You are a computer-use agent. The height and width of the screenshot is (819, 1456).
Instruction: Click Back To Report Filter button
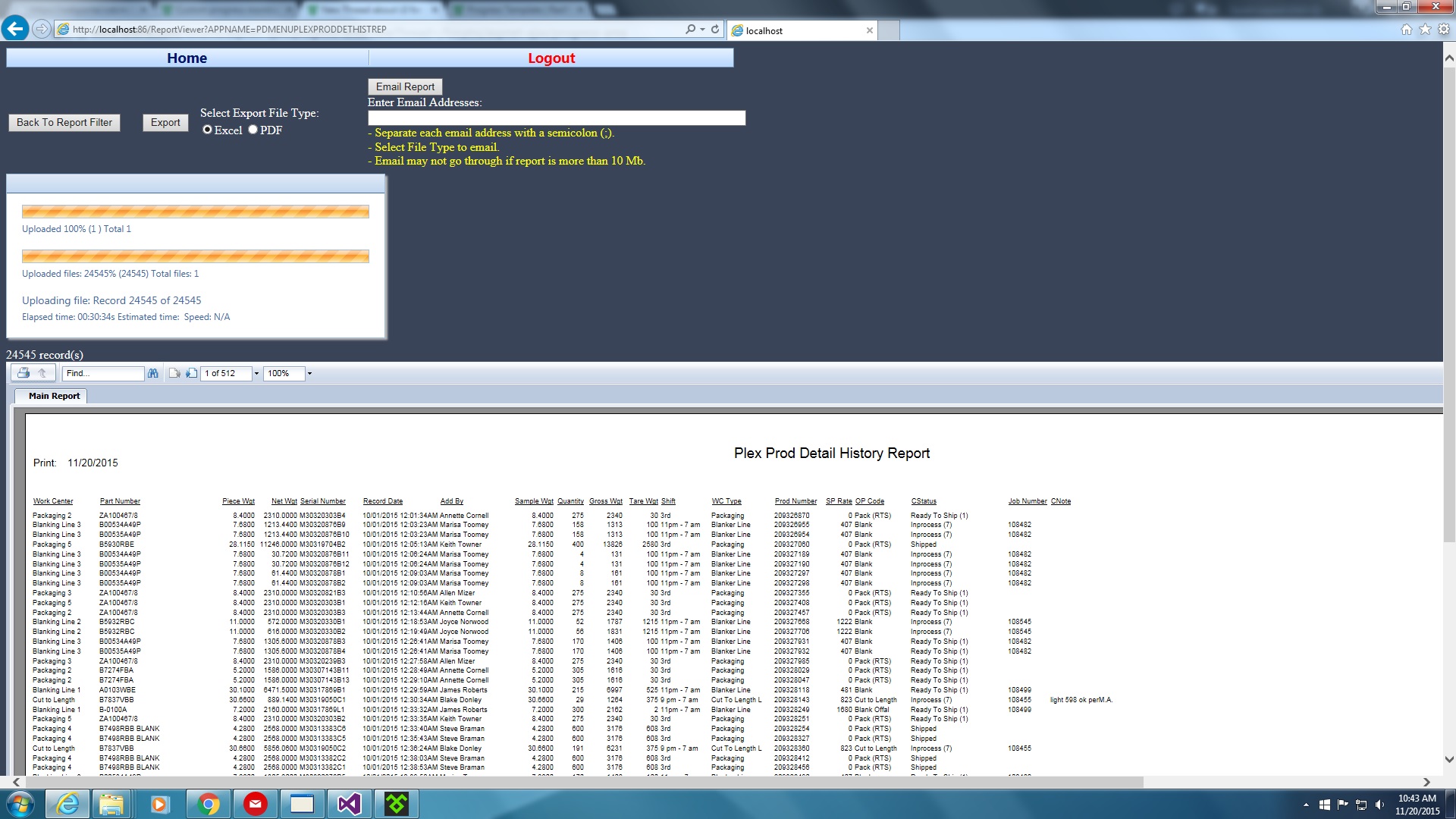coord(64,122)
